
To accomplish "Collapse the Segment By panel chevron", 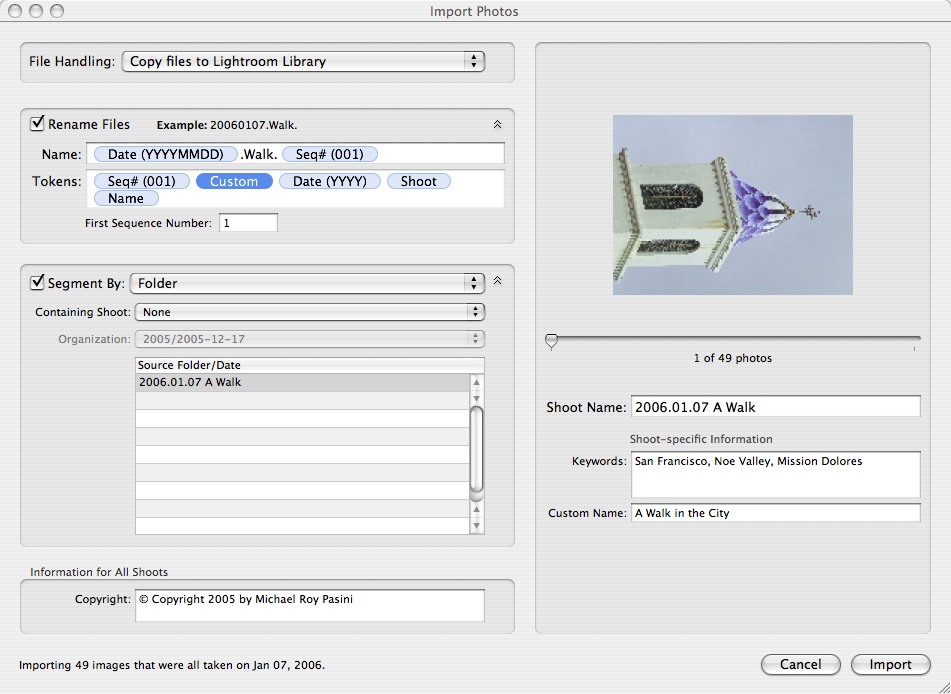I will pyautogui.click(x=497, y=282).
